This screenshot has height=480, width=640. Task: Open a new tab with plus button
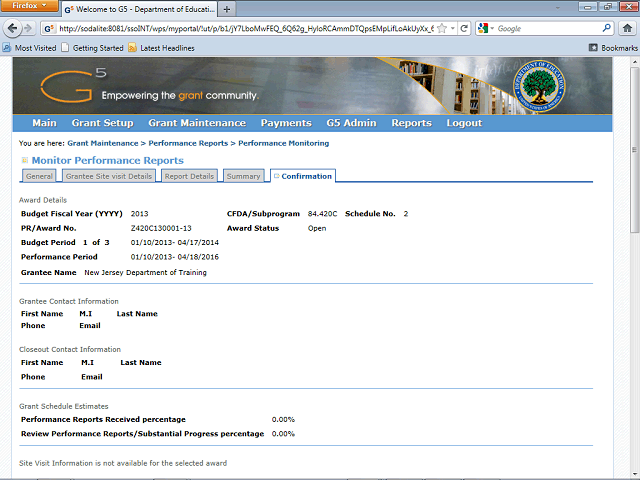coord(227,9)
